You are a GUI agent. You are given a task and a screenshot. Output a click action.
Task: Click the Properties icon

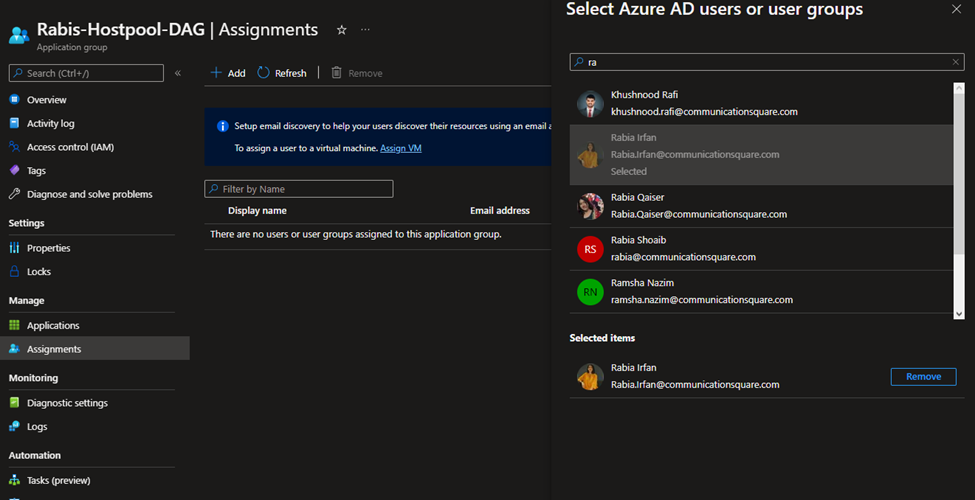[14, 248]
